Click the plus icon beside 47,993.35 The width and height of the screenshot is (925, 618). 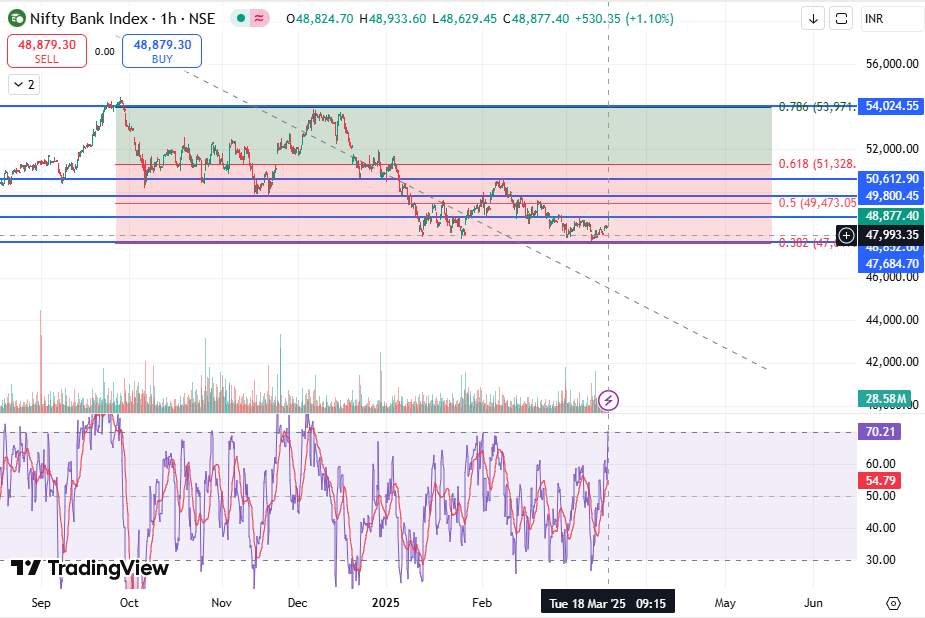(846, 235)
